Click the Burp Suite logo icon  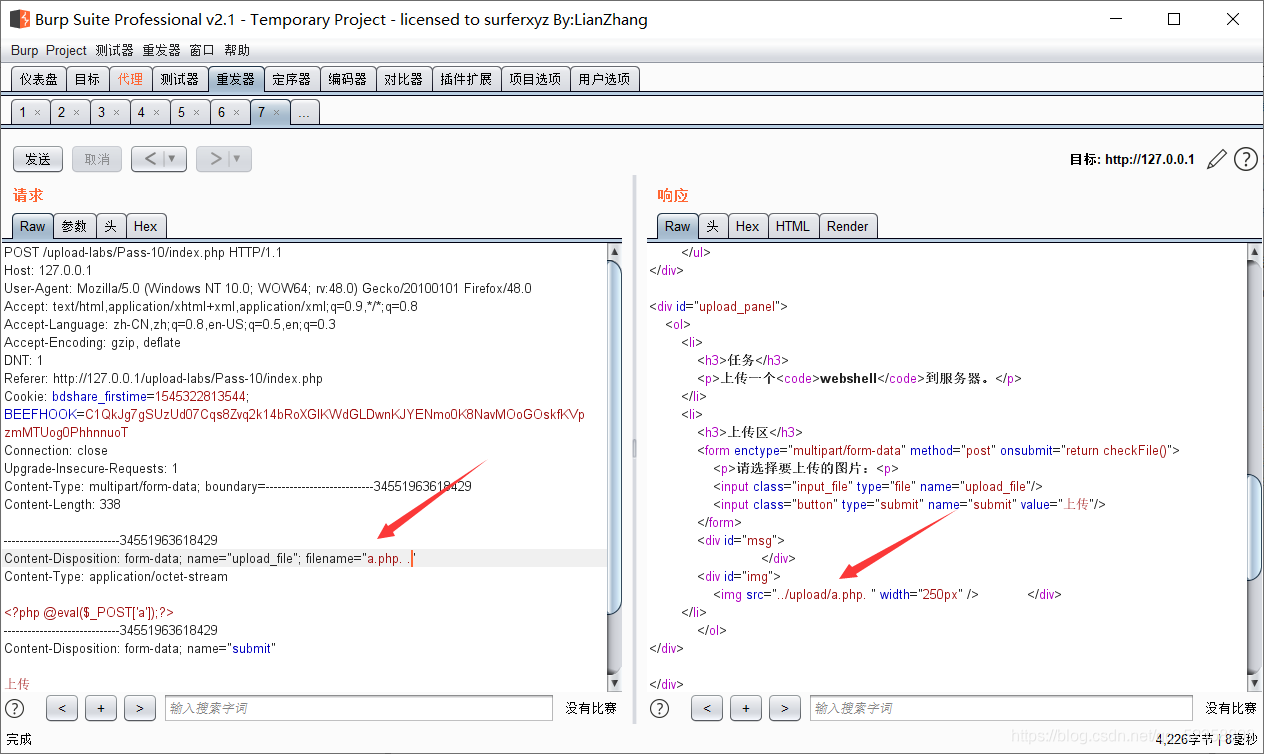coord(19,19)
